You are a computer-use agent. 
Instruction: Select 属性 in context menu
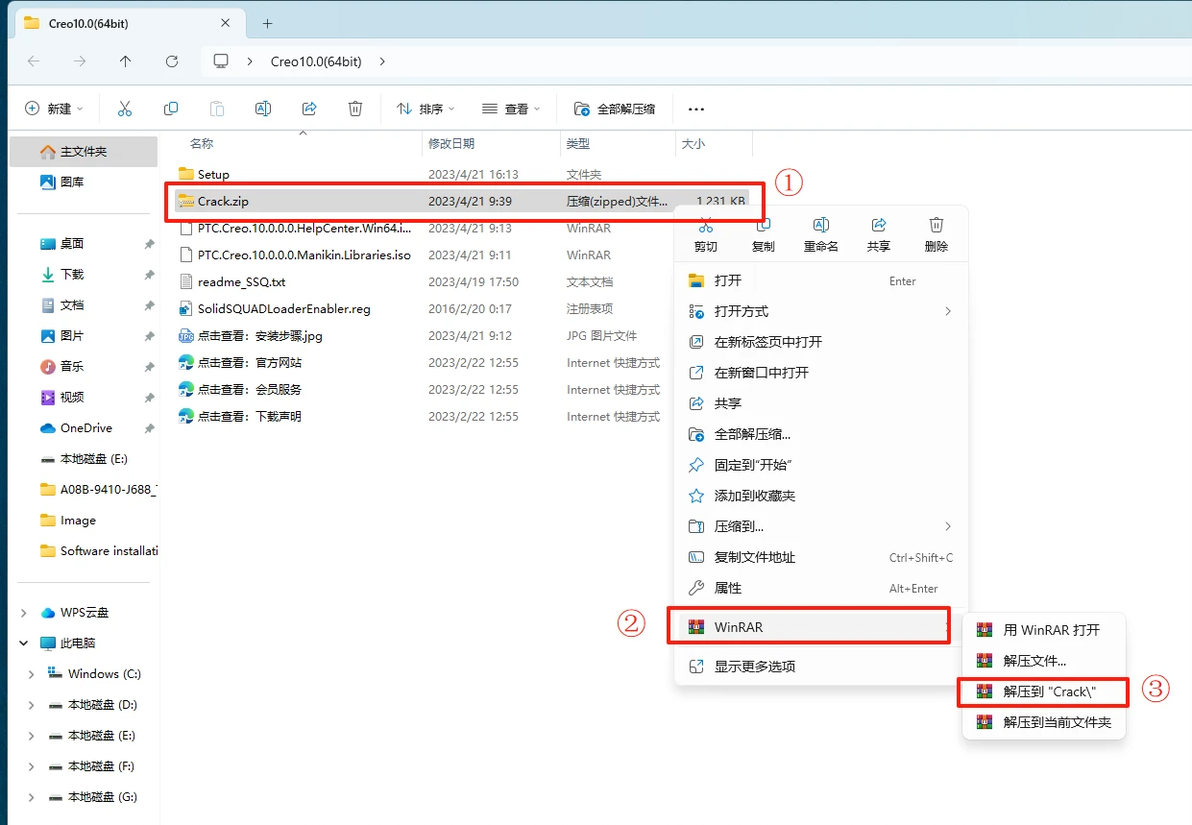click(x=821, y=588)
